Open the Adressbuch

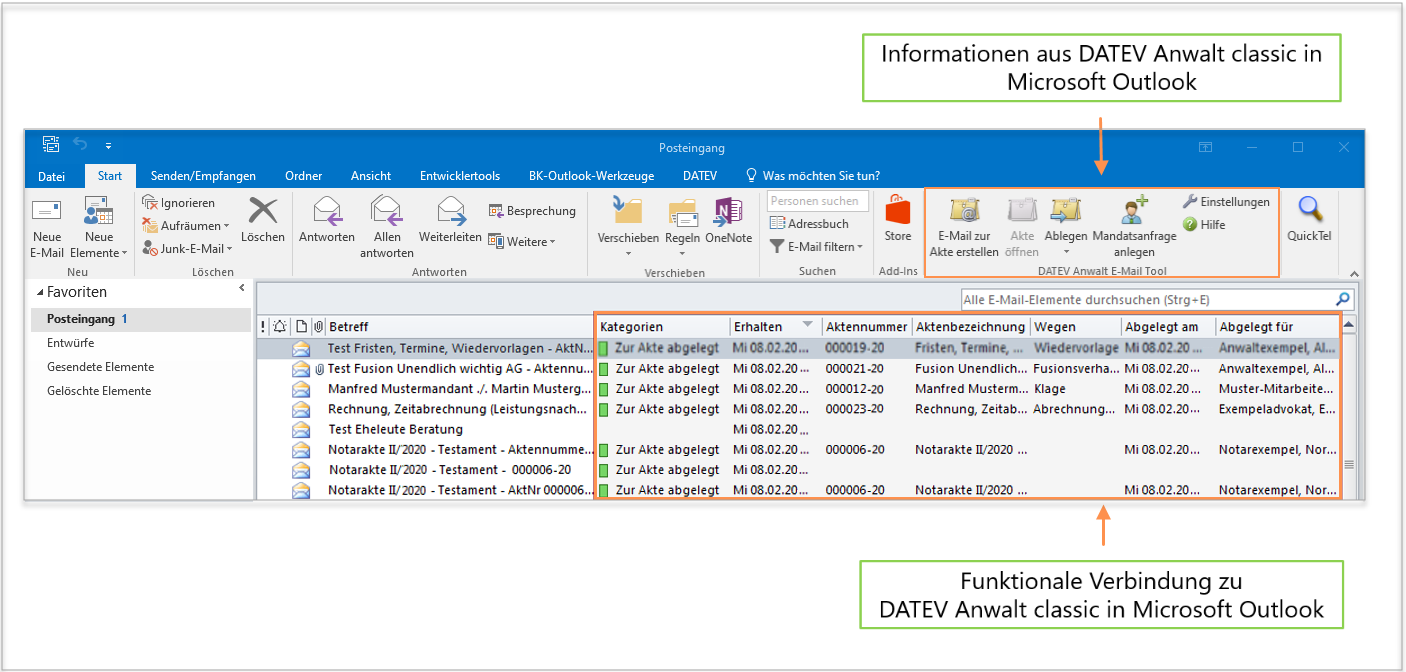pos(810,224)
